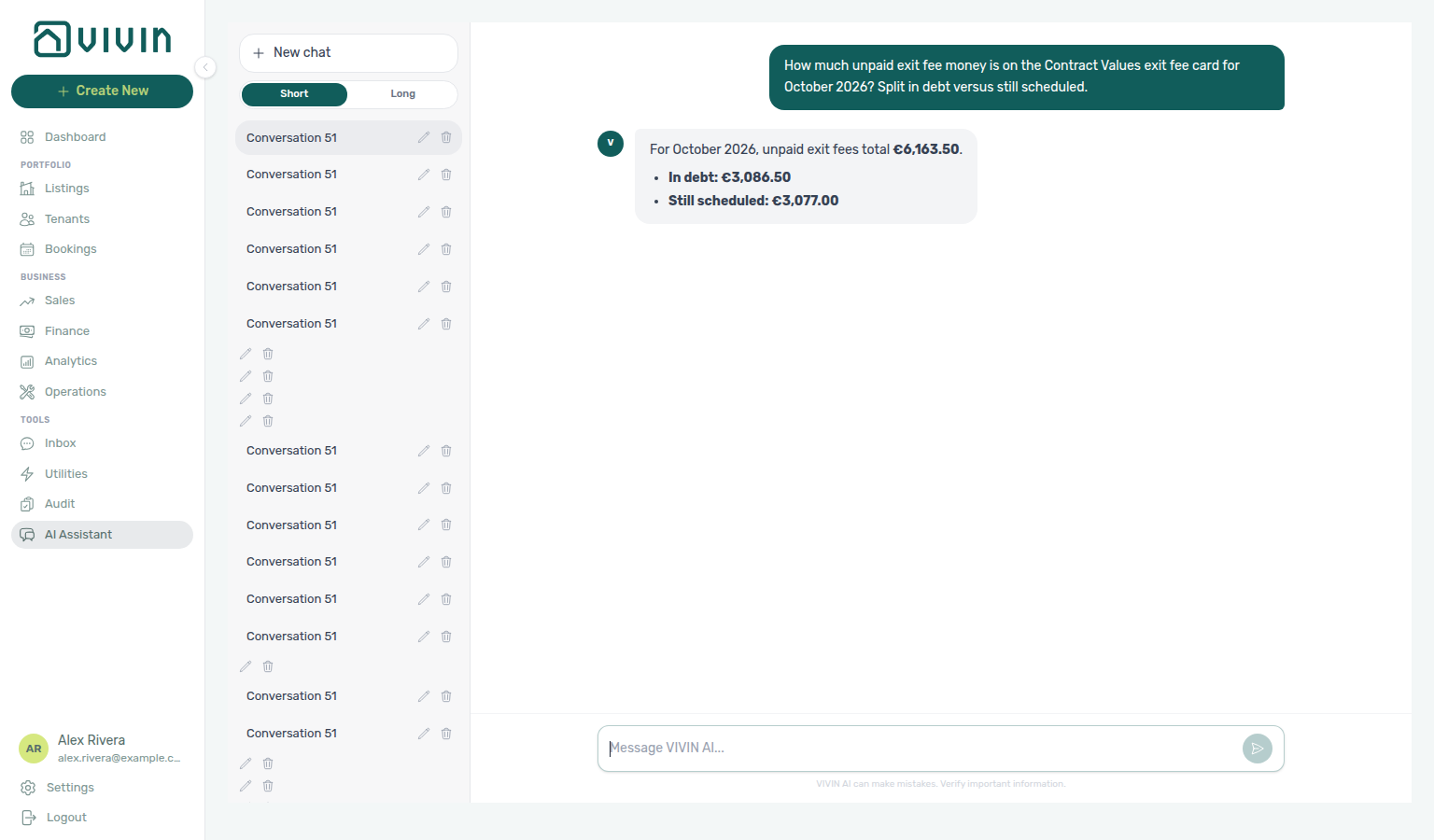Go to Utilities
This screenshot has width=1434, height=840.
pyautogui.click(x=102, y=474)
